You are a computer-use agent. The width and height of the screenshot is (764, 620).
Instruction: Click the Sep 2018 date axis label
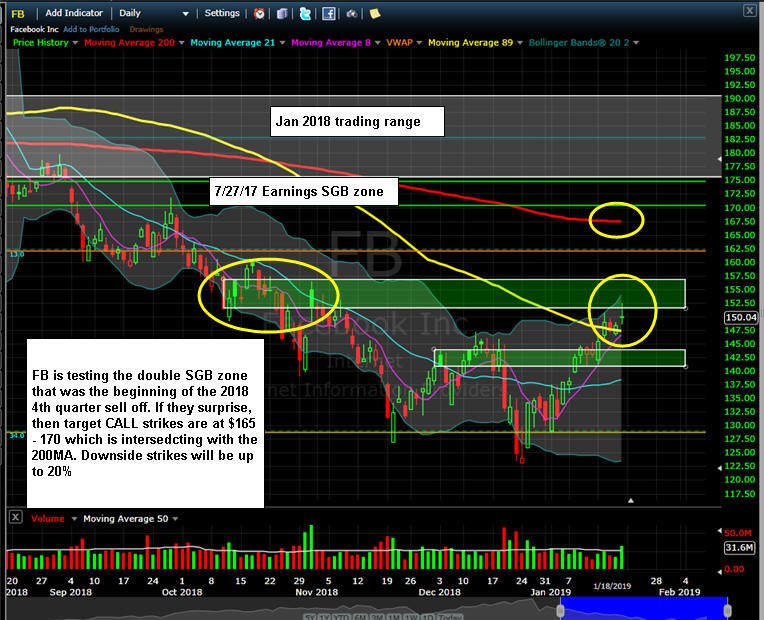(x=71, y=592)
